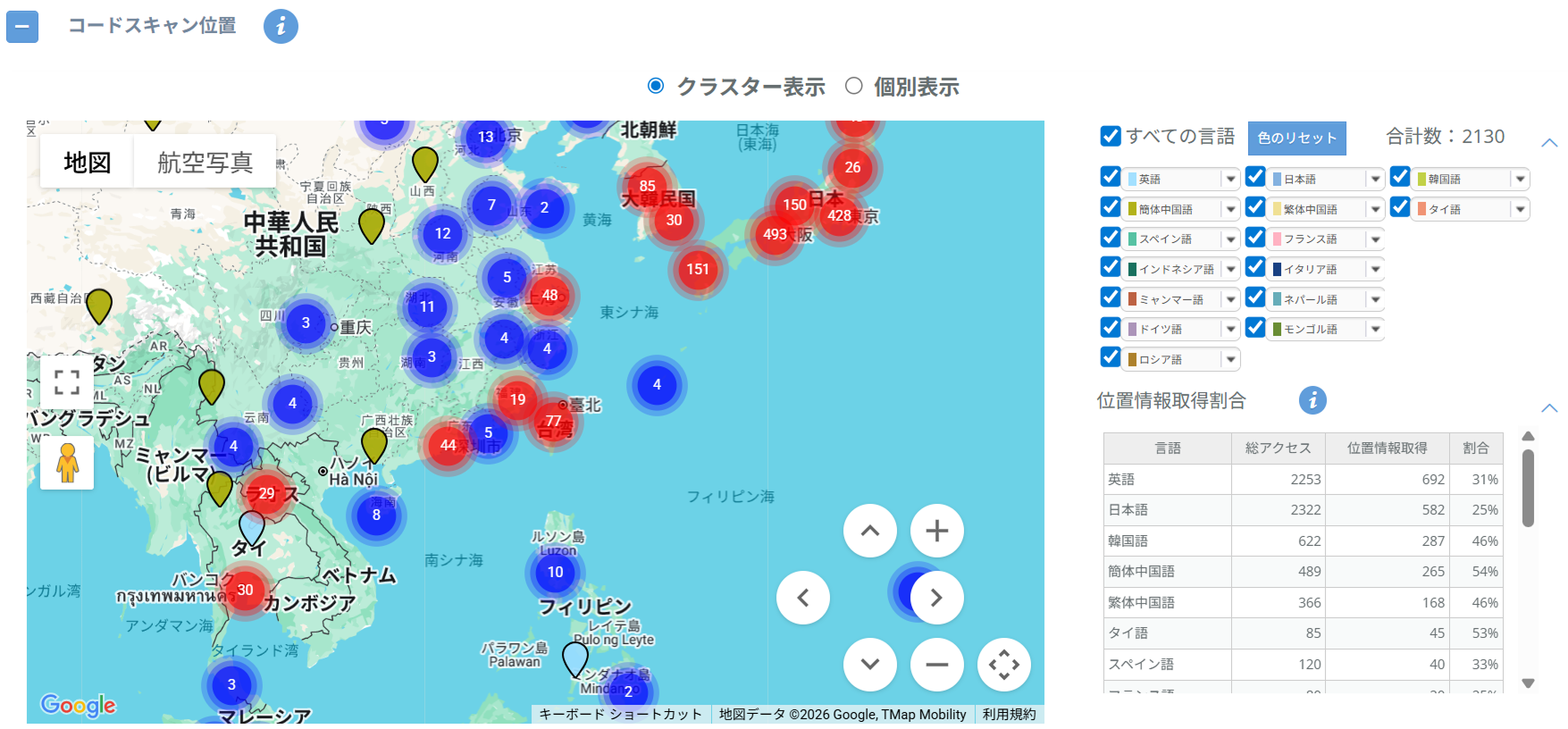Click info icon next to 位置情報取得割合
The height and width of the screenshot is (729, 1568).
pos(1312,400)
